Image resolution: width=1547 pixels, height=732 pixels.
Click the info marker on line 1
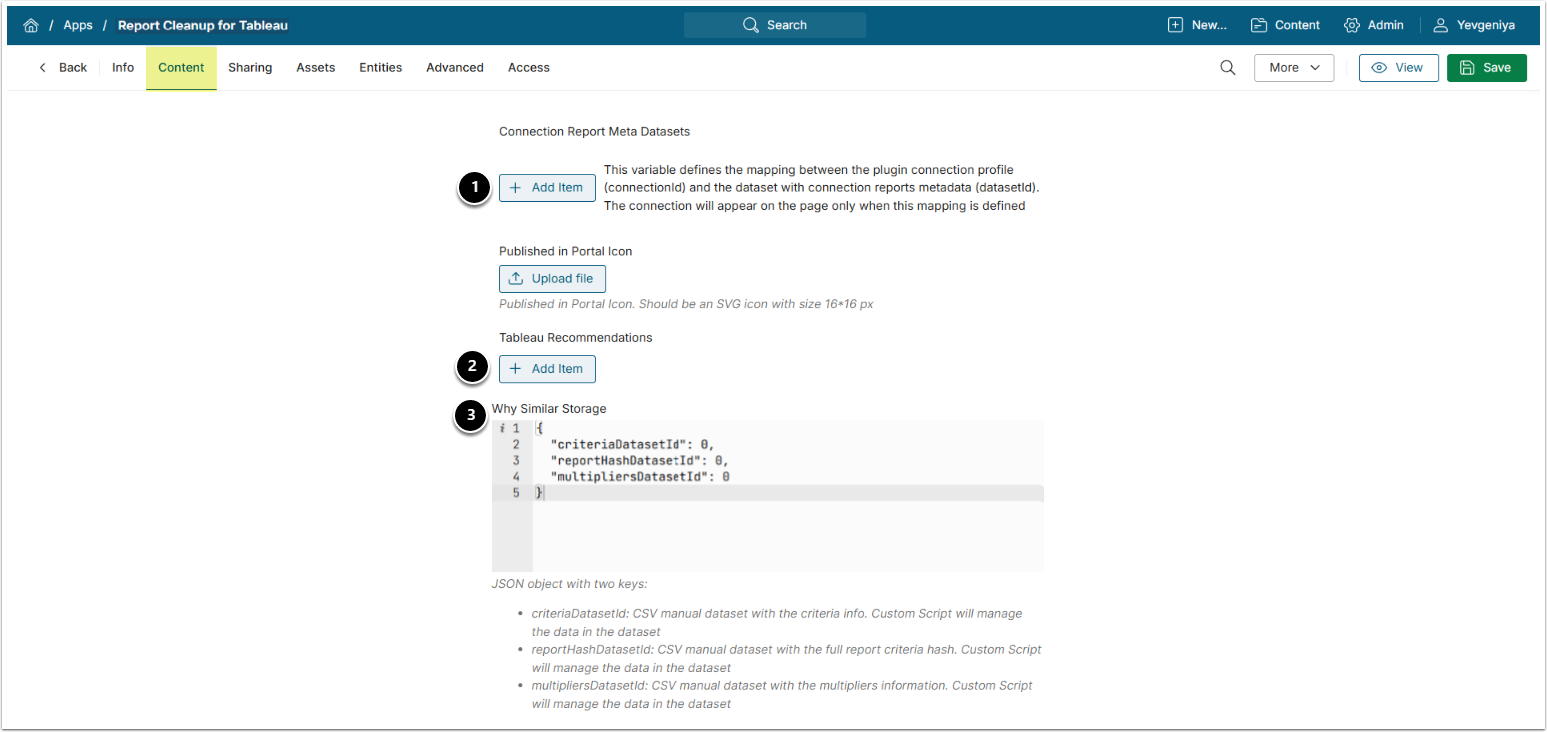tap(502, 428)
